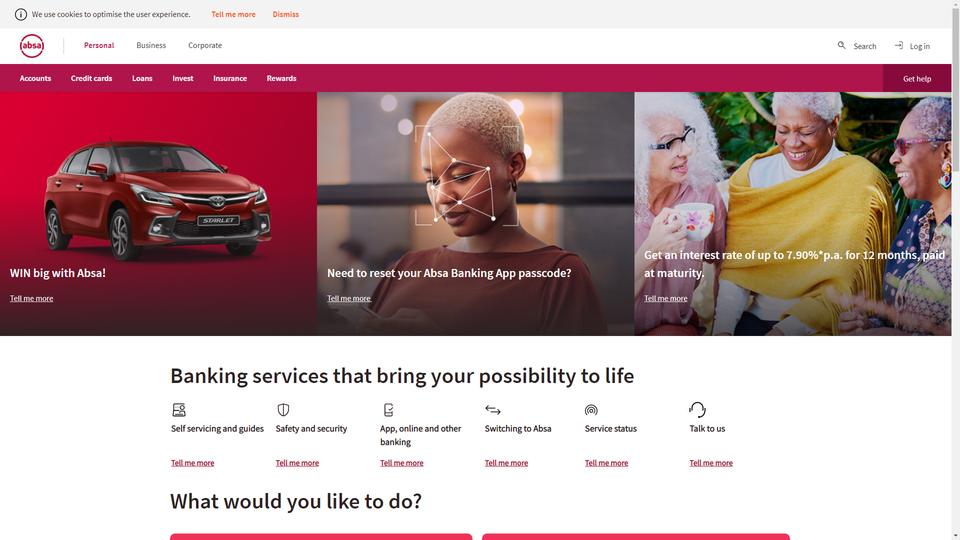Open the Insurance navigation menu
The height and width of the screenshot is (540, 960).
230,78
